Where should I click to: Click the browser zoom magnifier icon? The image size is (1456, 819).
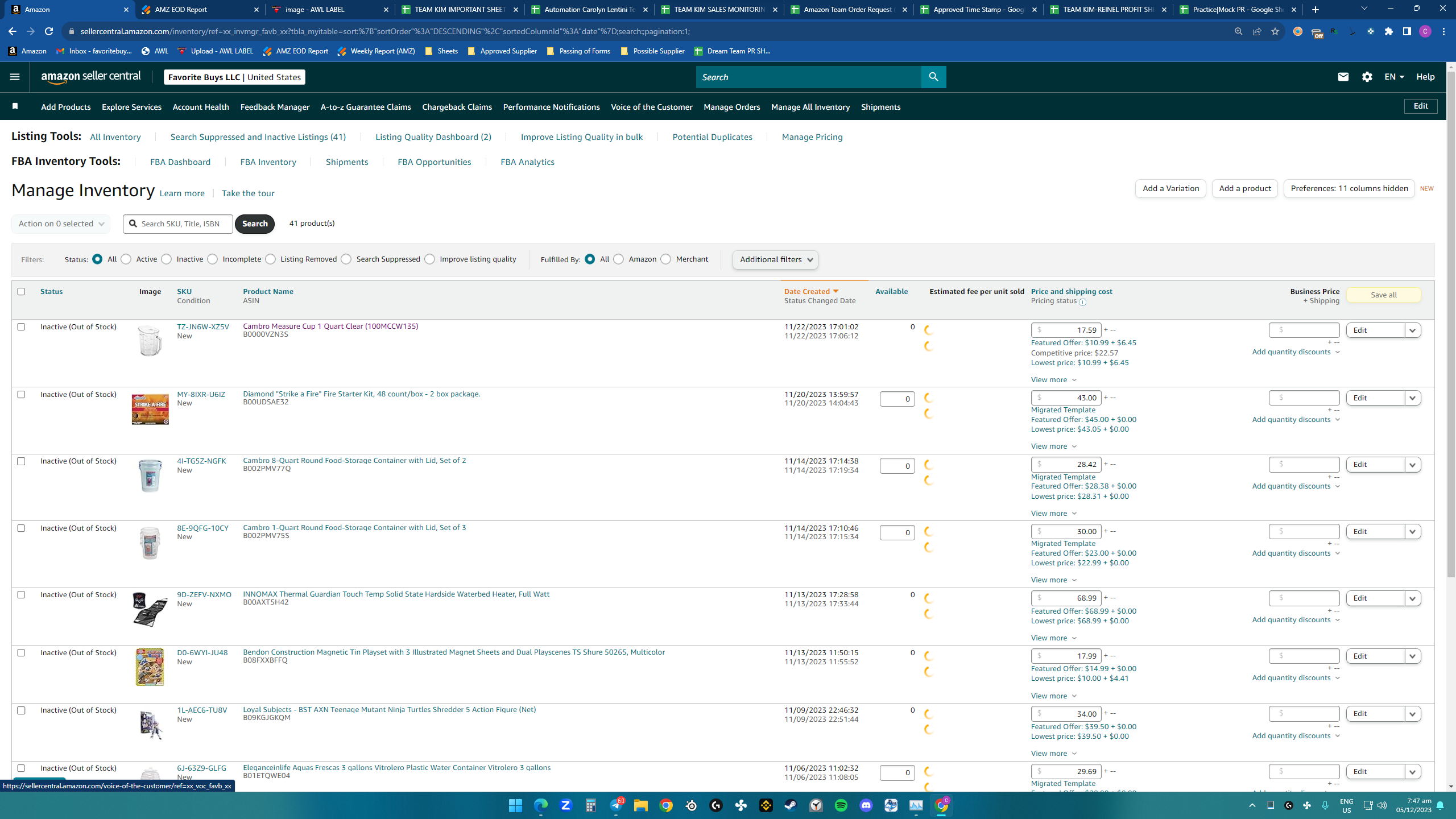pos(1238,31)
